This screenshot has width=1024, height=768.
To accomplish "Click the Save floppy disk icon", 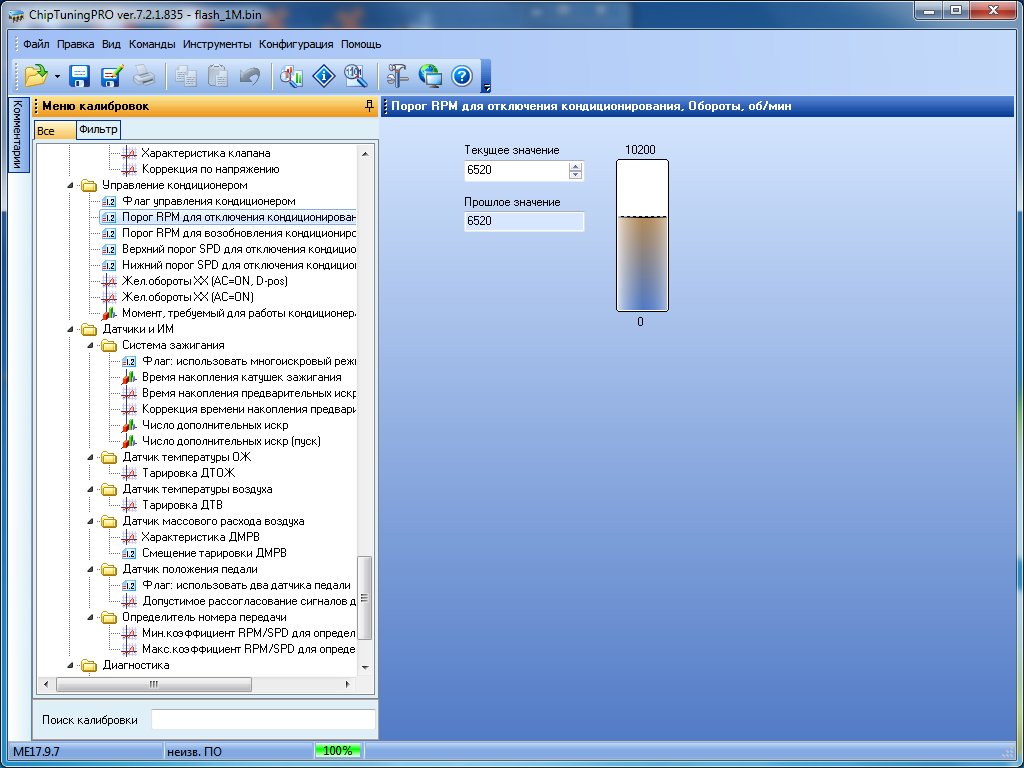I will (80, 75).
